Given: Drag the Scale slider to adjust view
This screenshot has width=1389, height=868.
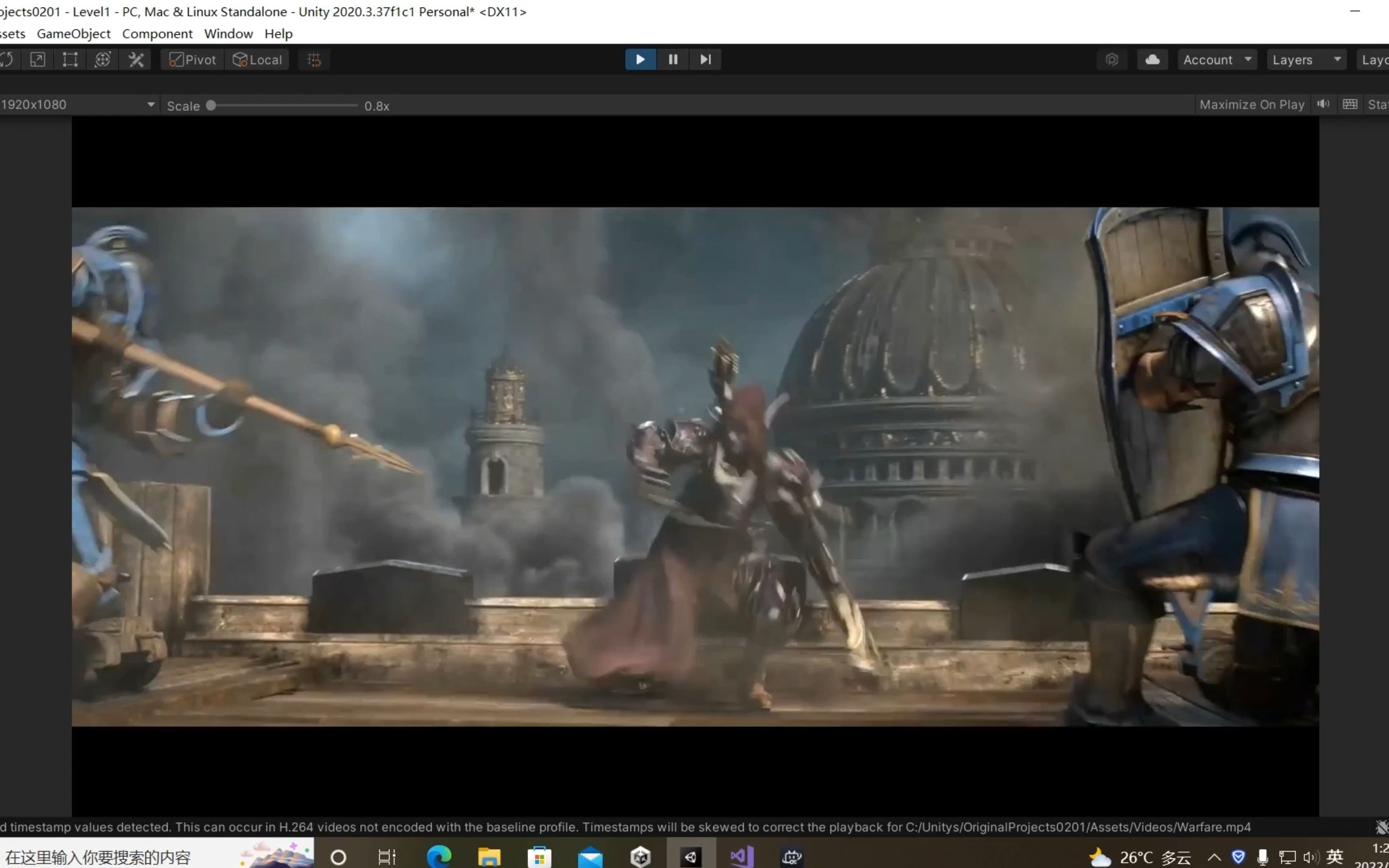Looking at the screenshot, I should [211, 105].
